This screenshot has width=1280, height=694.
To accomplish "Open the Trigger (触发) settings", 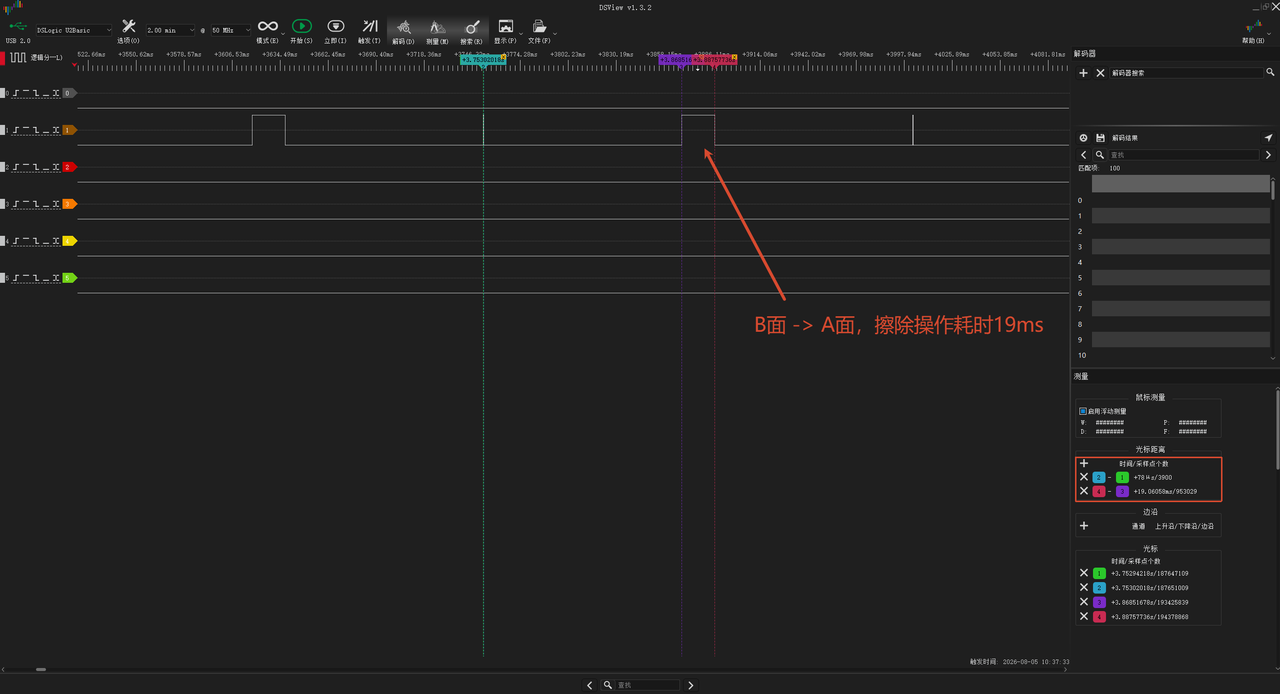I will tap(370, 30).
